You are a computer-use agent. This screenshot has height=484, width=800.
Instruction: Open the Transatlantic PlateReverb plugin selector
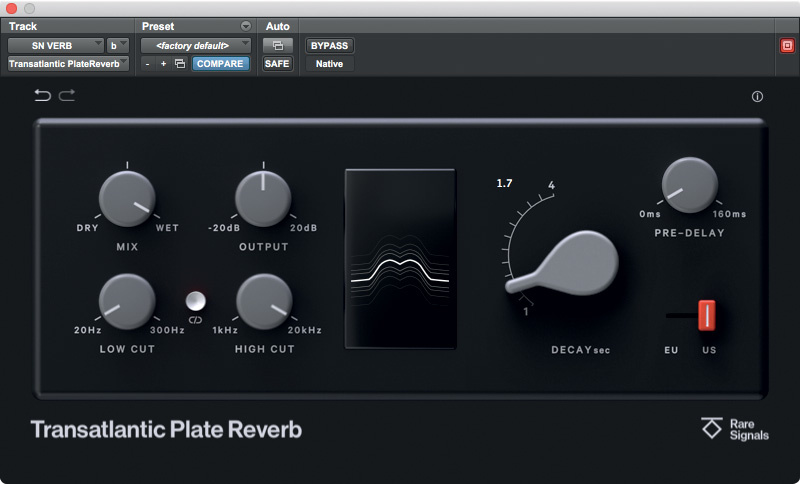click(x=68, y=64)
